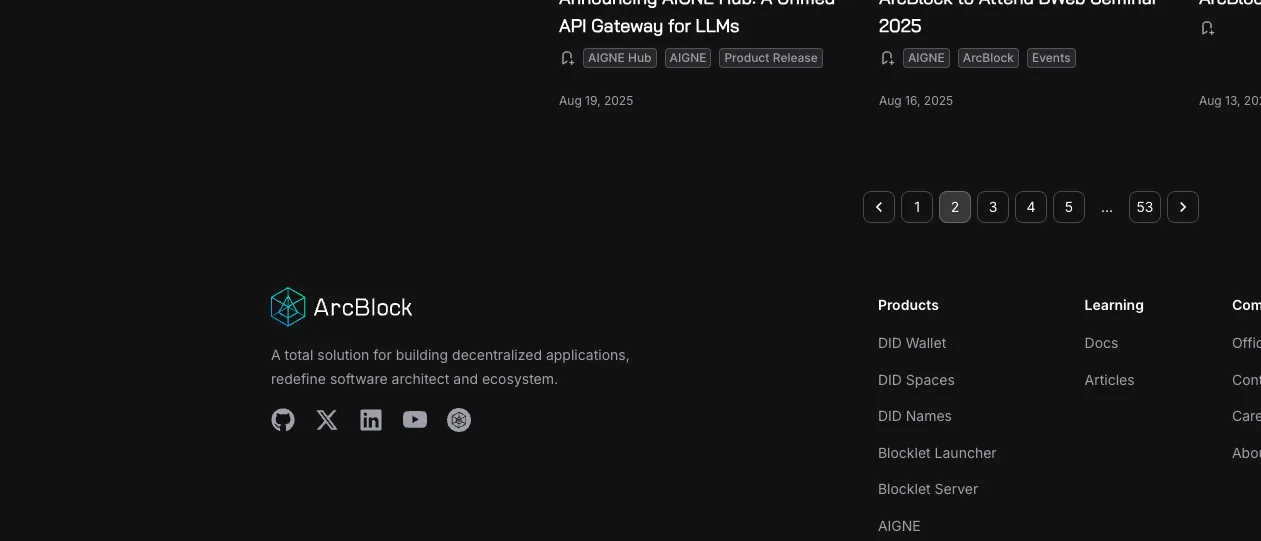Open the Articles link under Learning
Screen dimensions: 1261x541
(x=1109, y=380)
